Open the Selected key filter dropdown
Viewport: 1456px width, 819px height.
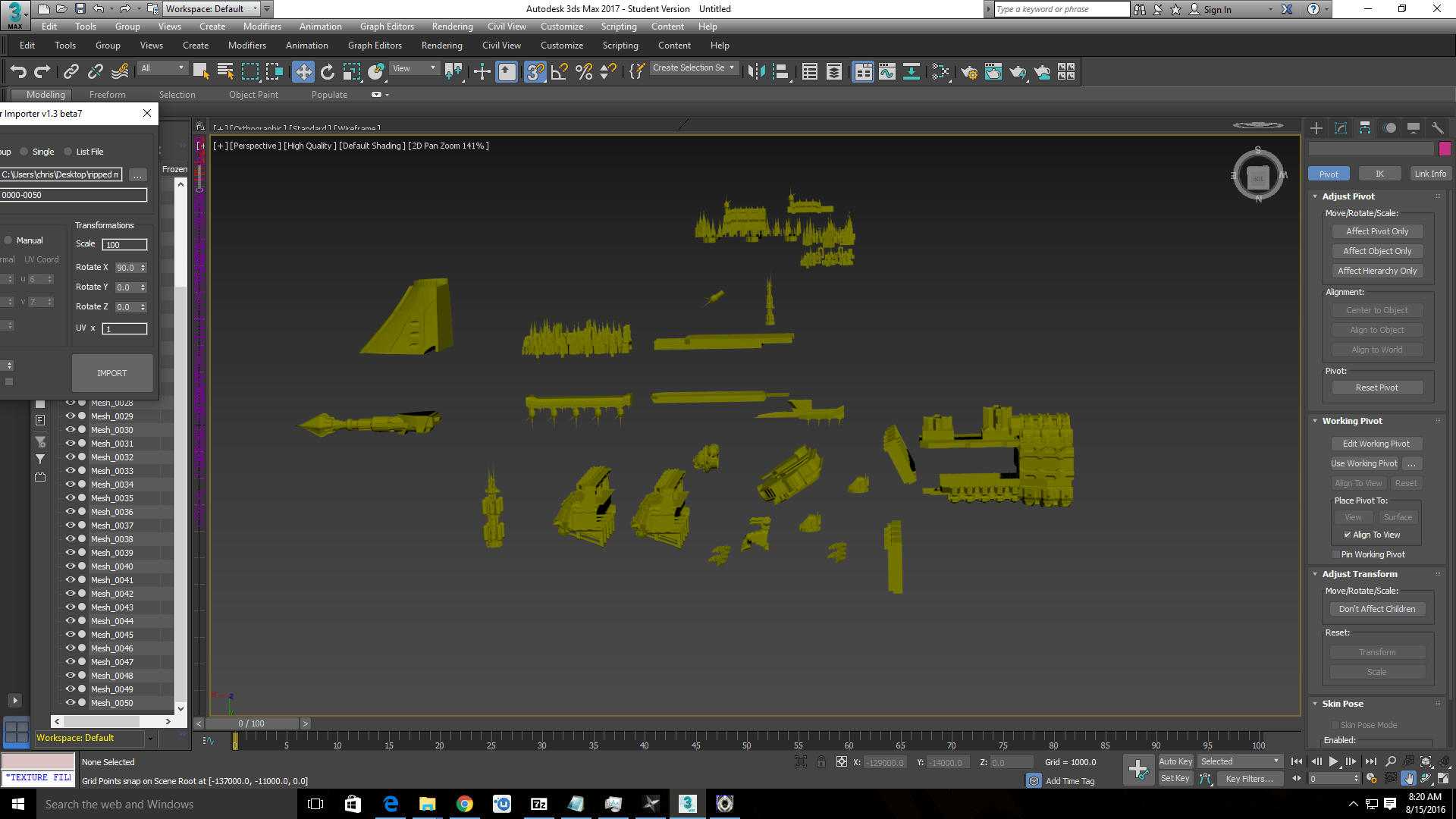point(1240,761)
